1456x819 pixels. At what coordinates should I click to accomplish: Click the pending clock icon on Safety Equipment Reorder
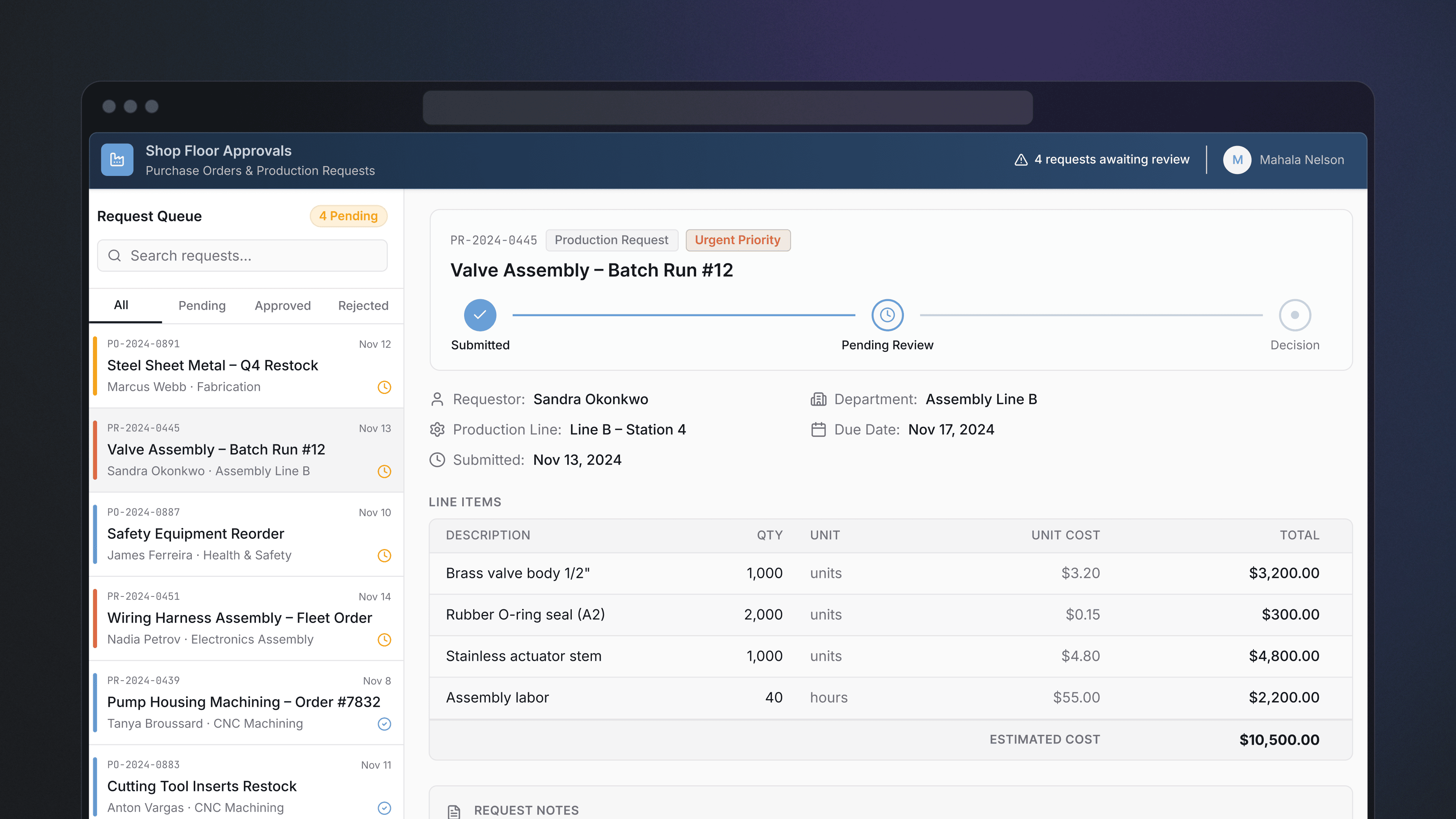tap(384, 555)
